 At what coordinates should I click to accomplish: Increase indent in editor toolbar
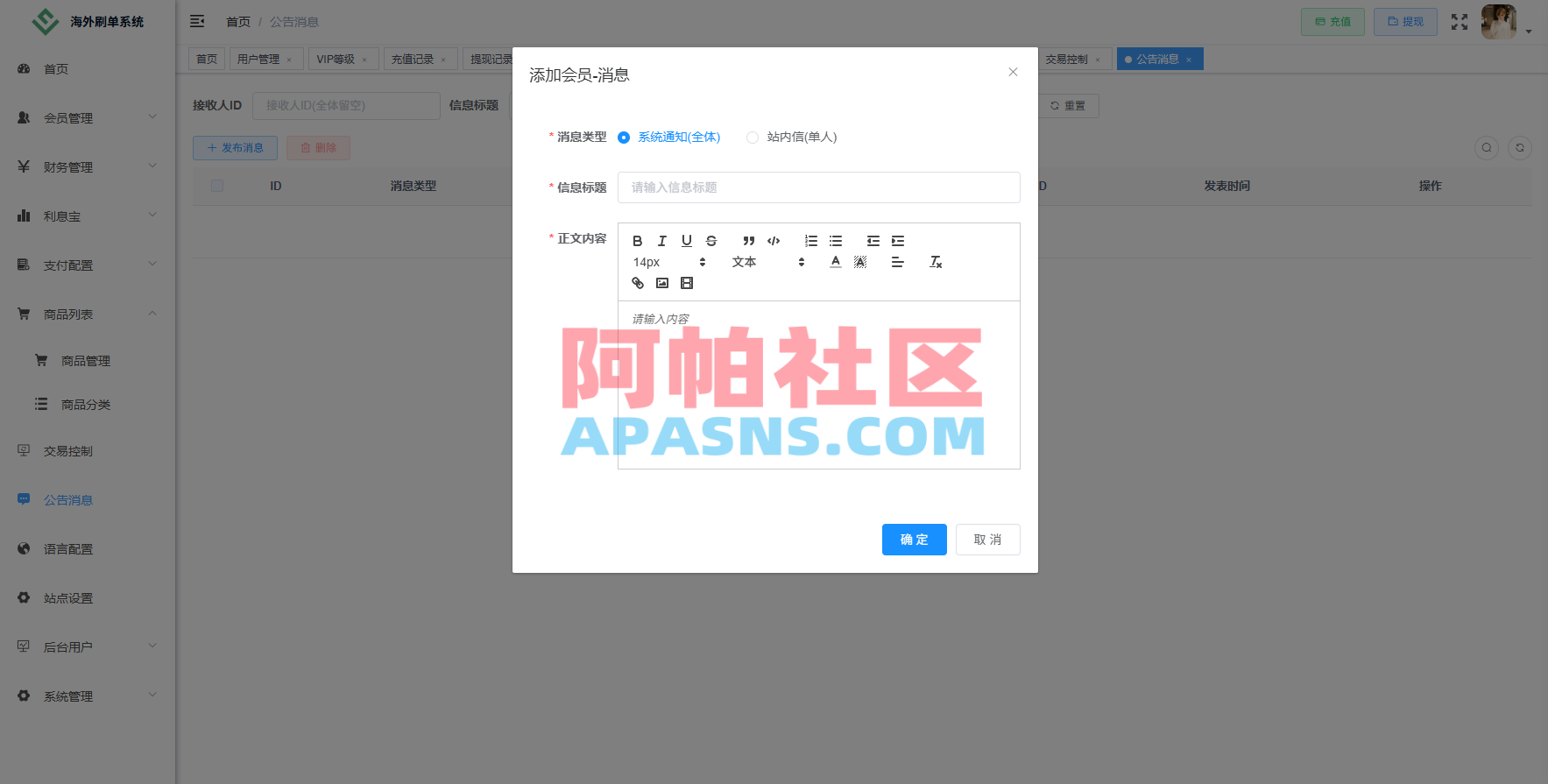coord(898,241)
